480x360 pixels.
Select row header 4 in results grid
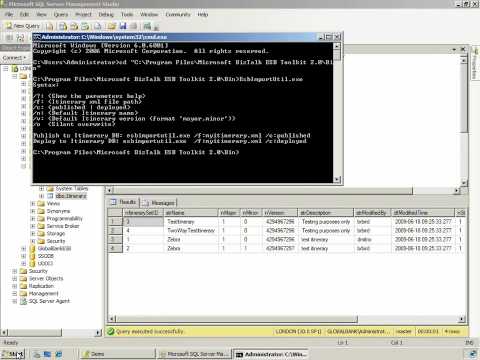[115, 248]
